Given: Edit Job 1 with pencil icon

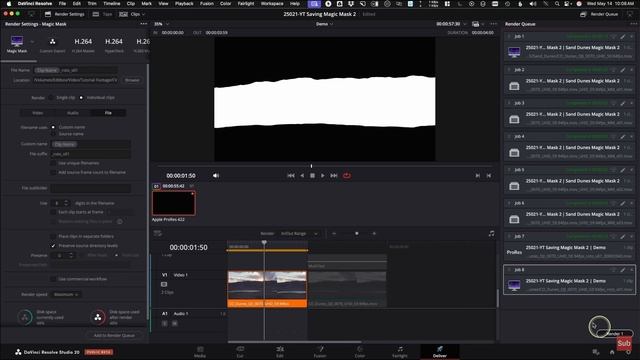Looking at the screenshot, I should point(623,36).
